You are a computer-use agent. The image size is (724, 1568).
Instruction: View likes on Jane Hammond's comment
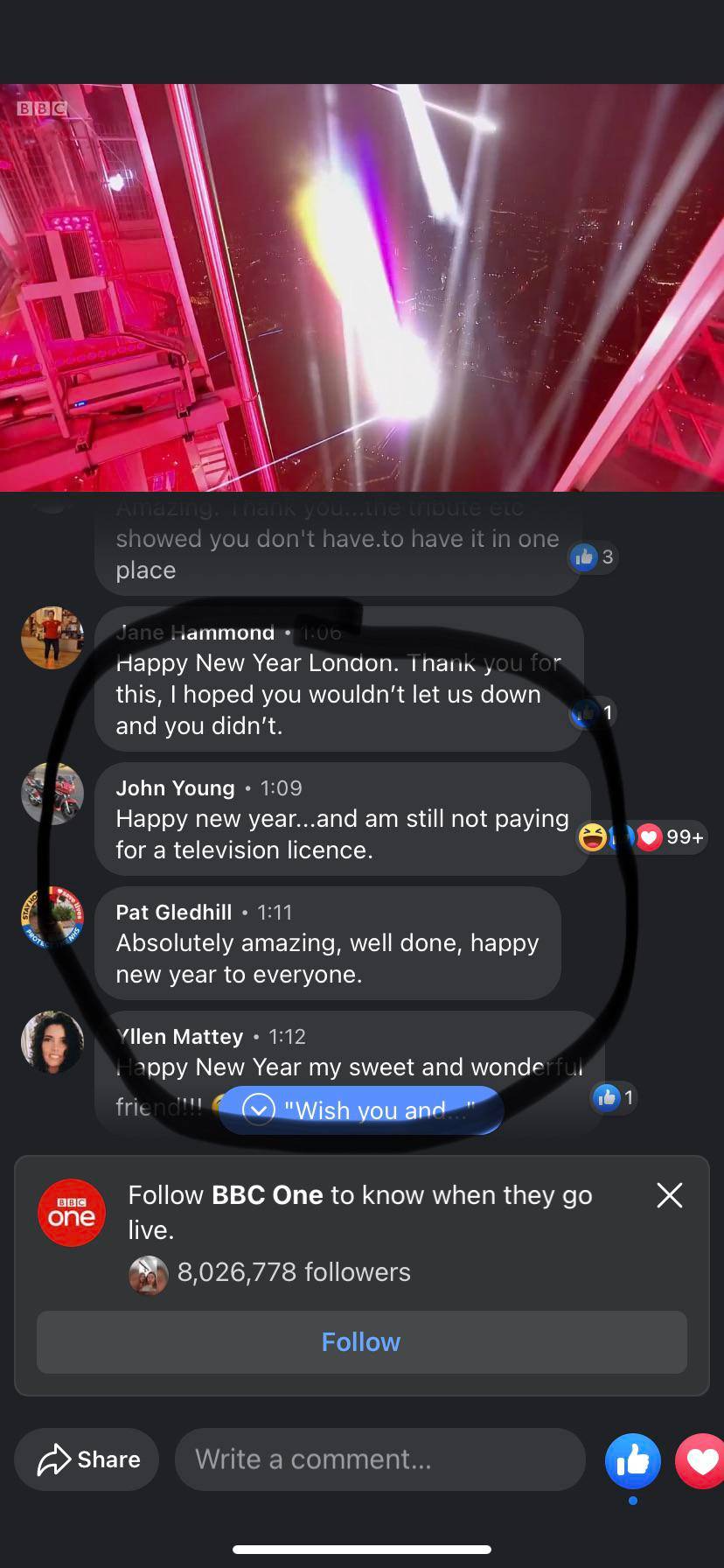[x=594, y=713]
